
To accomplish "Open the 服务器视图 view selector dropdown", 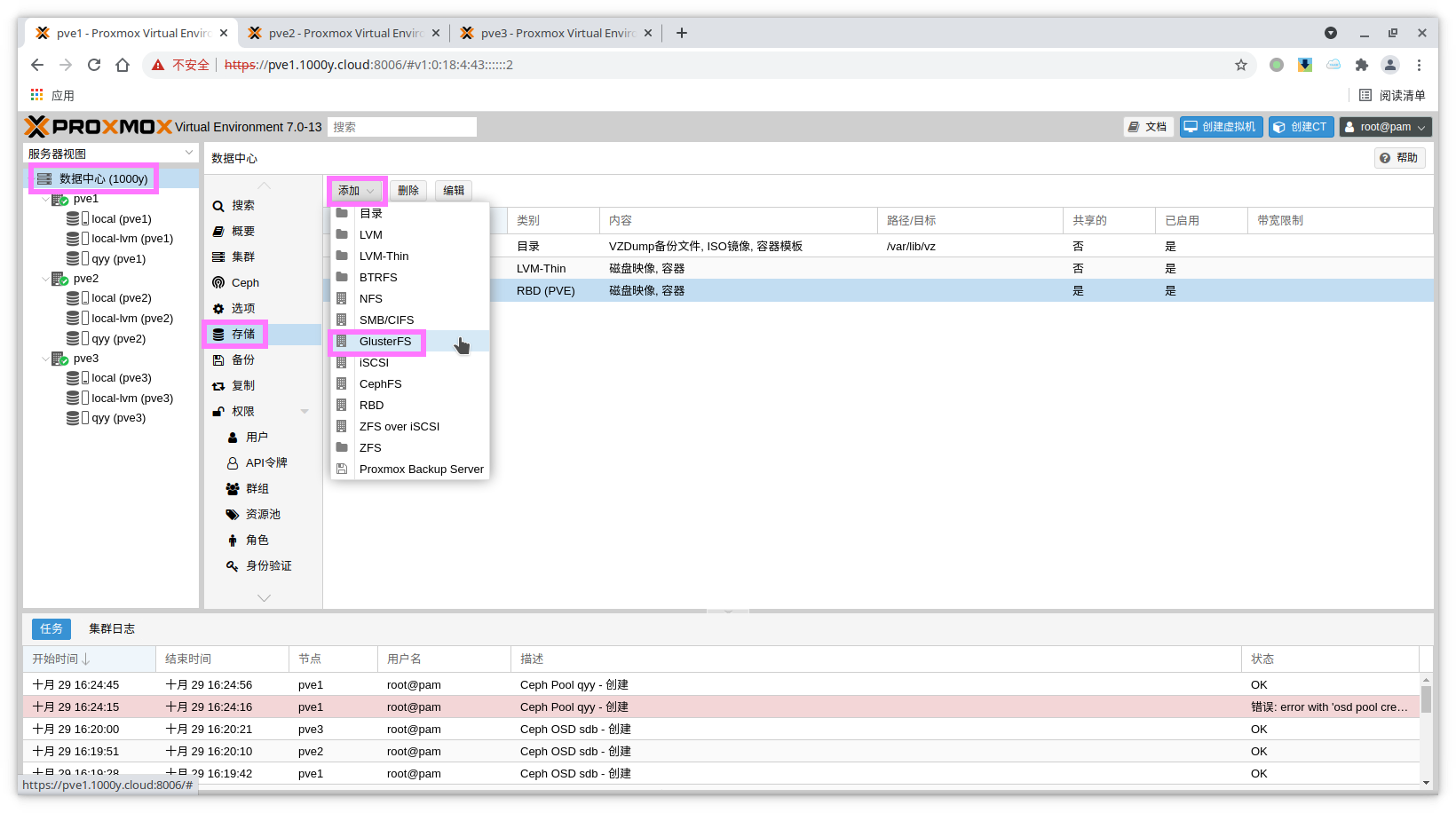I will 188,154.
